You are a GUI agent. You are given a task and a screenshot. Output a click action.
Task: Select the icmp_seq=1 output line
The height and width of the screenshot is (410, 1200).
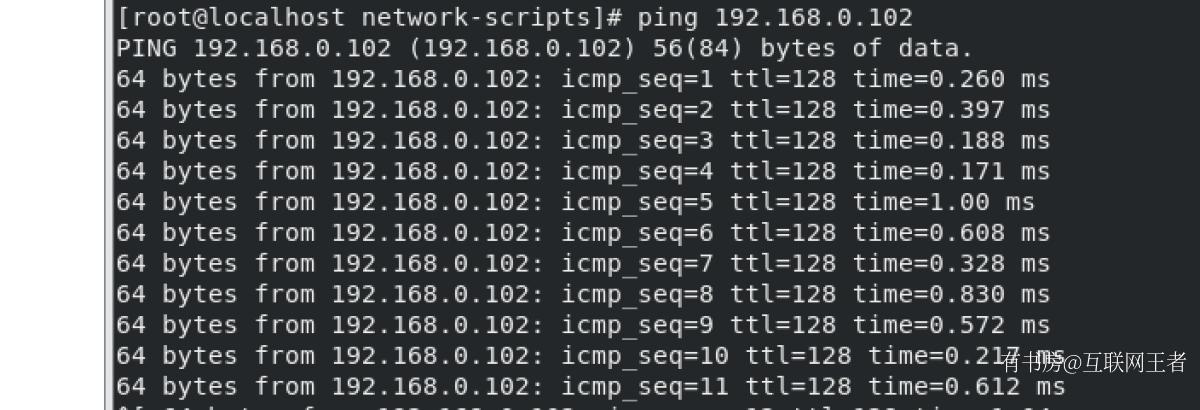(x=583, y=80)
